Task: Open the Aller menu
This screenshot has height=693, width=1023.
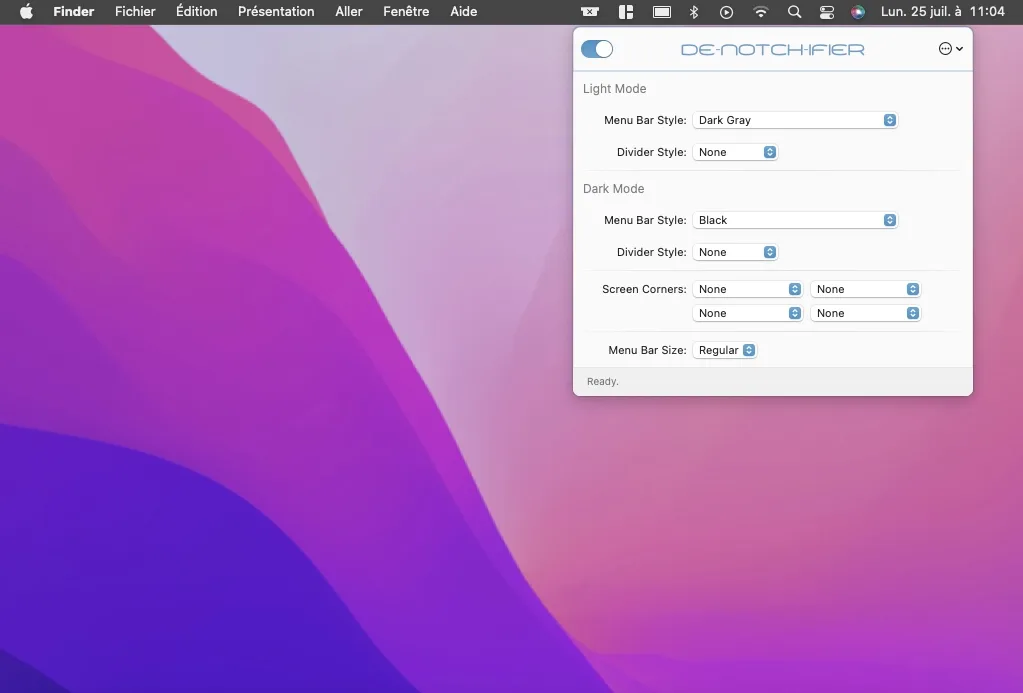Action: coord(348,12)
